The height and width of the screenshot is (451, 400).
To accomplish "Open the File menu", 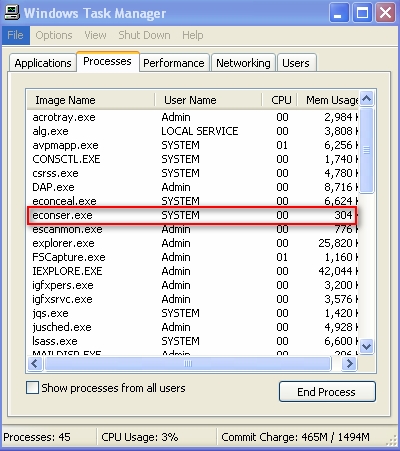I will point(15,35).
